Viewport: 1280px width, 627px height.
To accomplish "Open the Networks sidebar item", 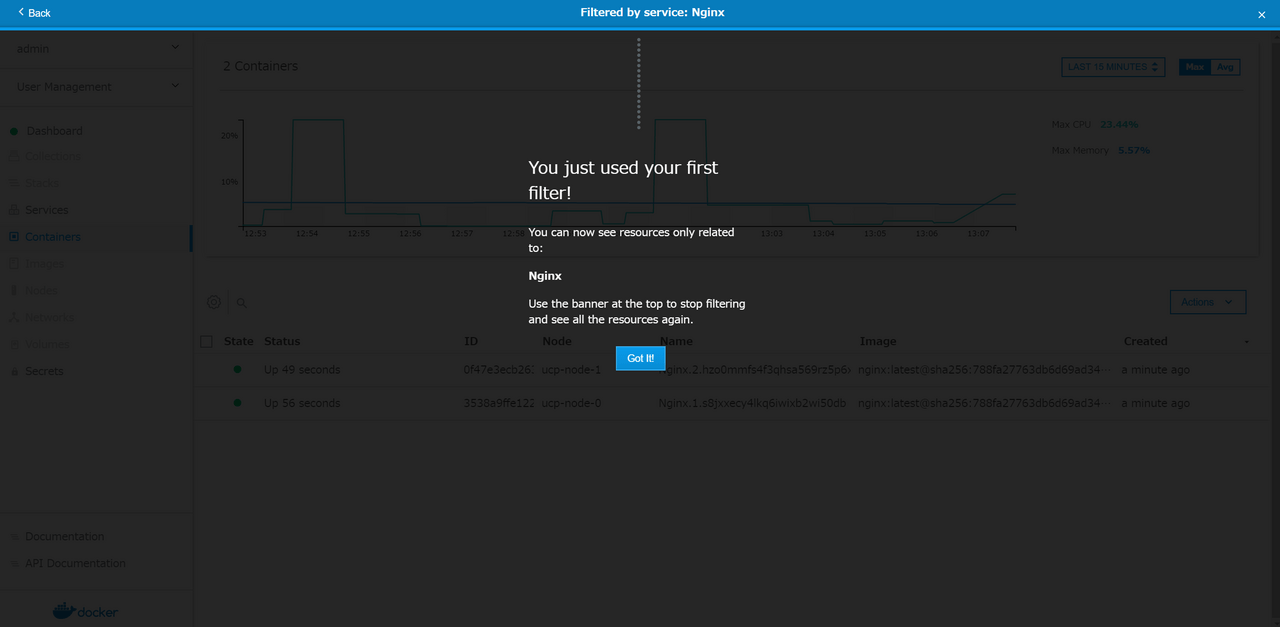I will point(50,318).
